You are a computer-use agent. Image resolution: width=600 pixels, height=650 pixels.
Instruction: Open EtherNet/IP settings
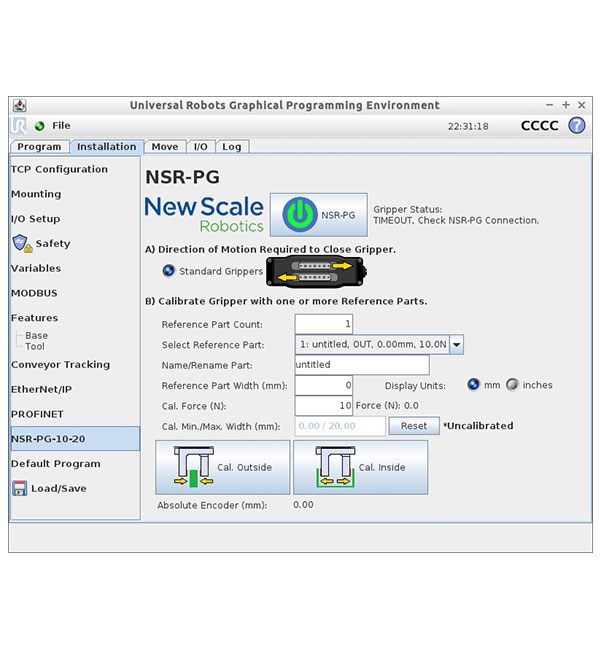[41, 389]
